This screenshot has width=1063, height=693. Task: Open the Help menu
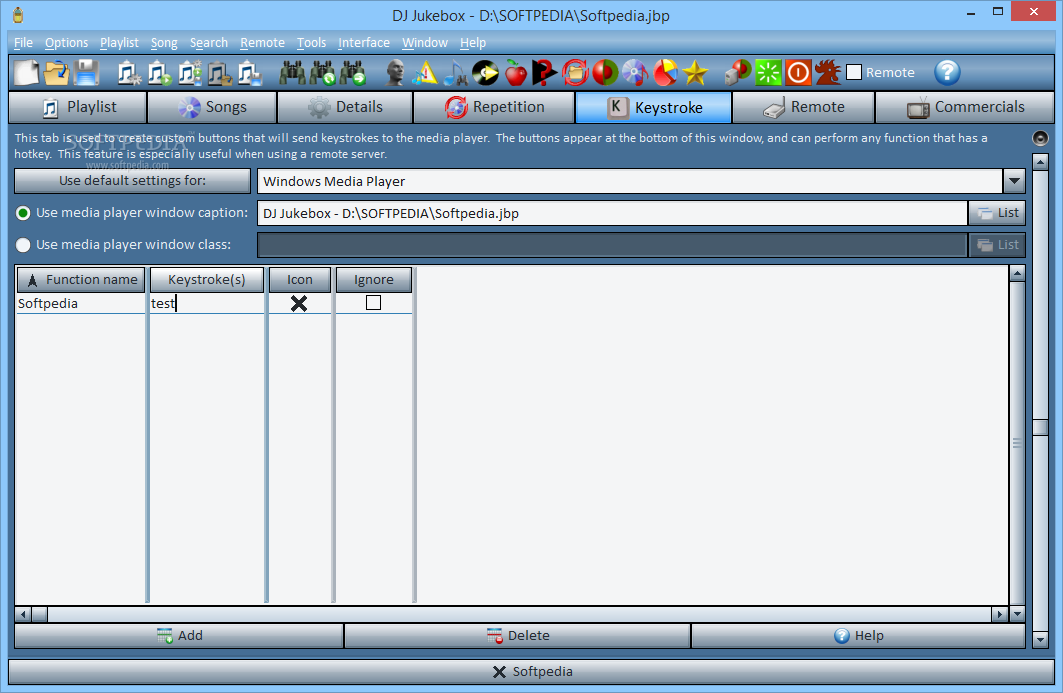(x=473, y=43)
